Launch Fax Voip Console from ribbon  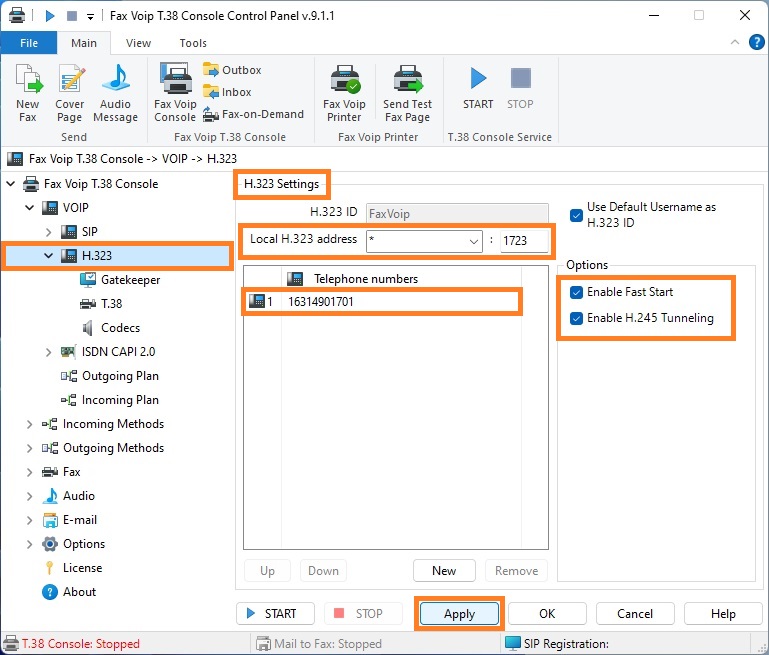click(175, 93)
